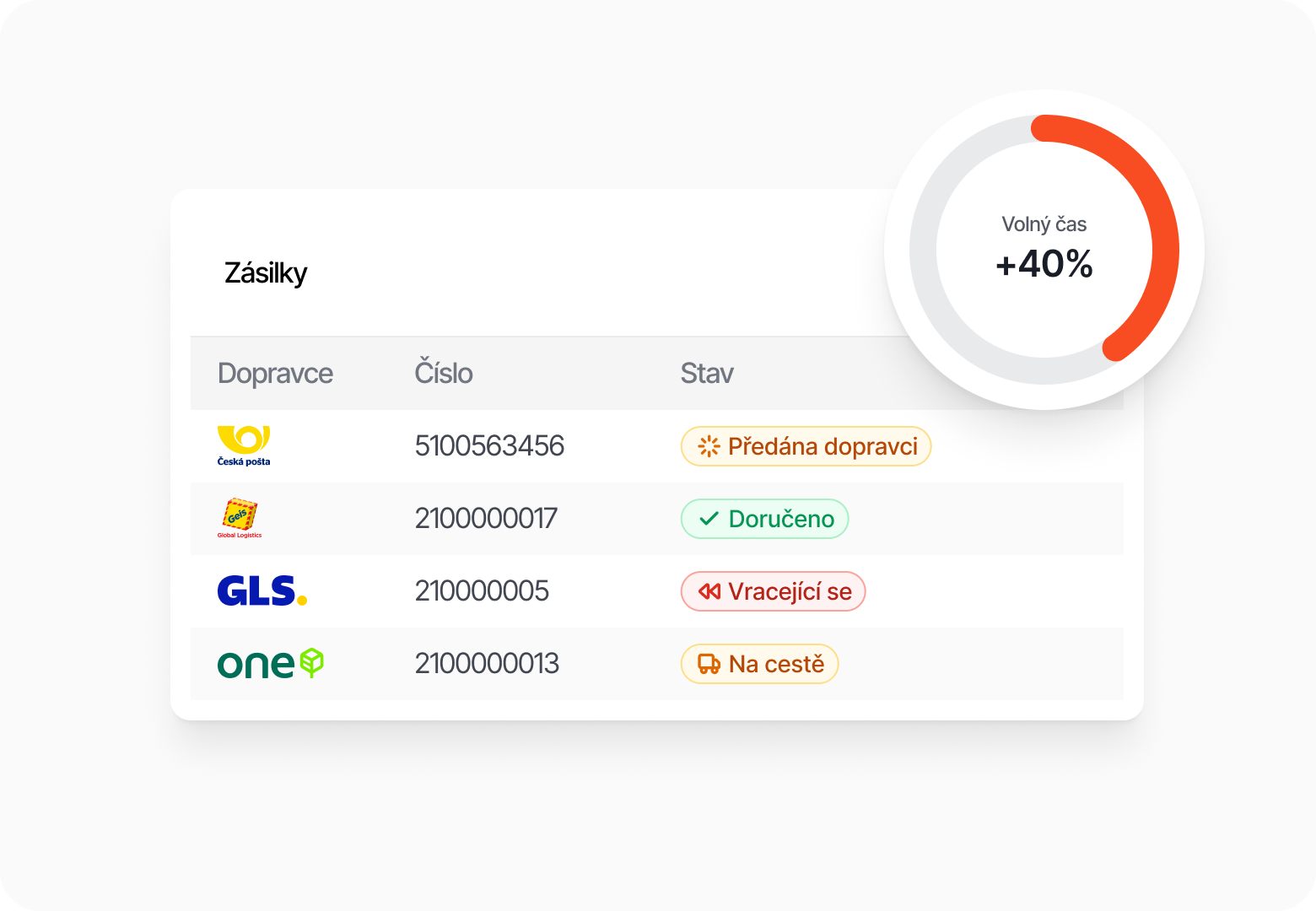The height and width of the screenshot is (911, 1316).
Task: Click the Stav column header
Action: tap(707, 373)
